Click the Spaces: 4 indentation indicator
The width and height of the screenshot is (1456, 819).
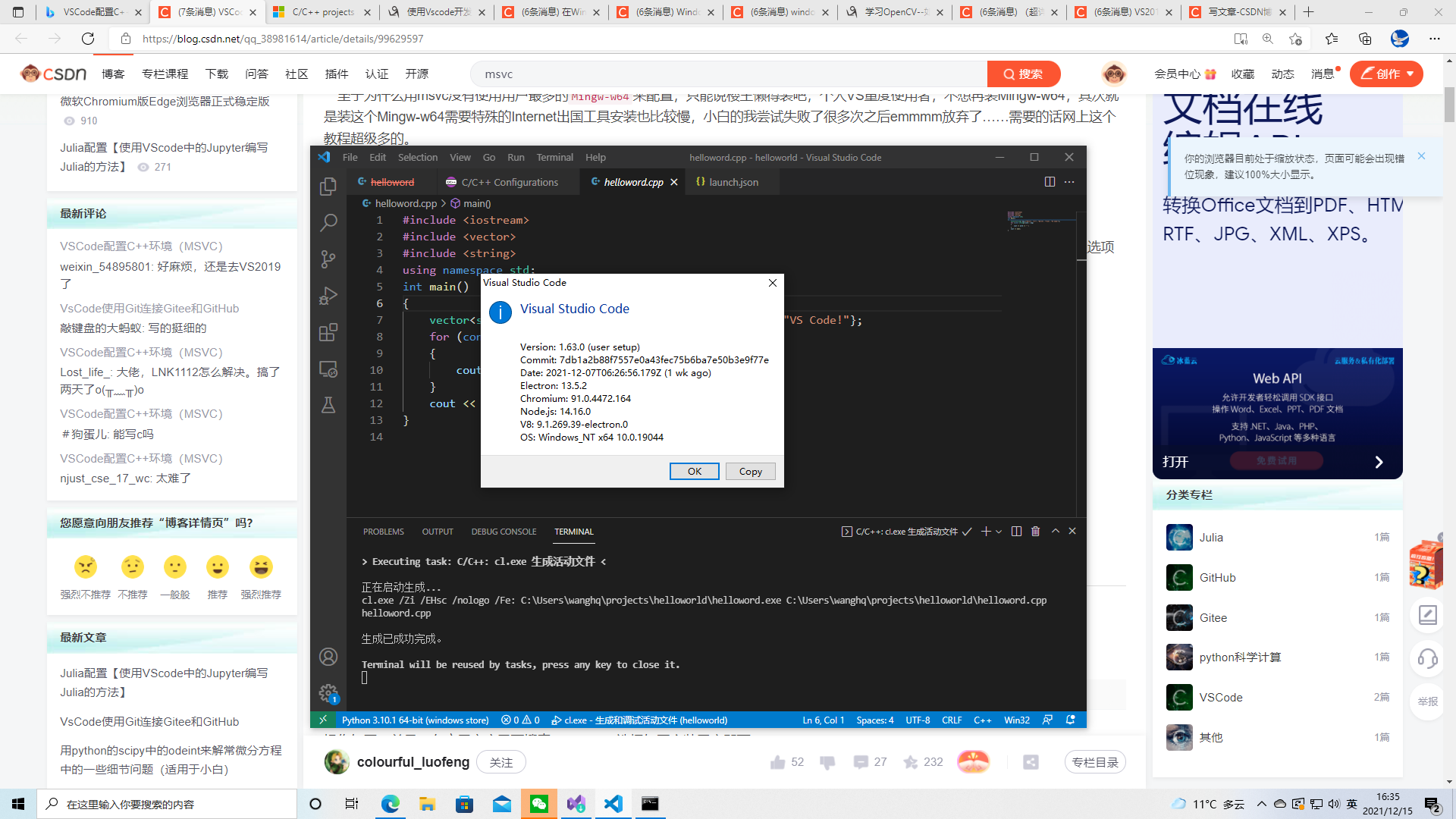875,720
